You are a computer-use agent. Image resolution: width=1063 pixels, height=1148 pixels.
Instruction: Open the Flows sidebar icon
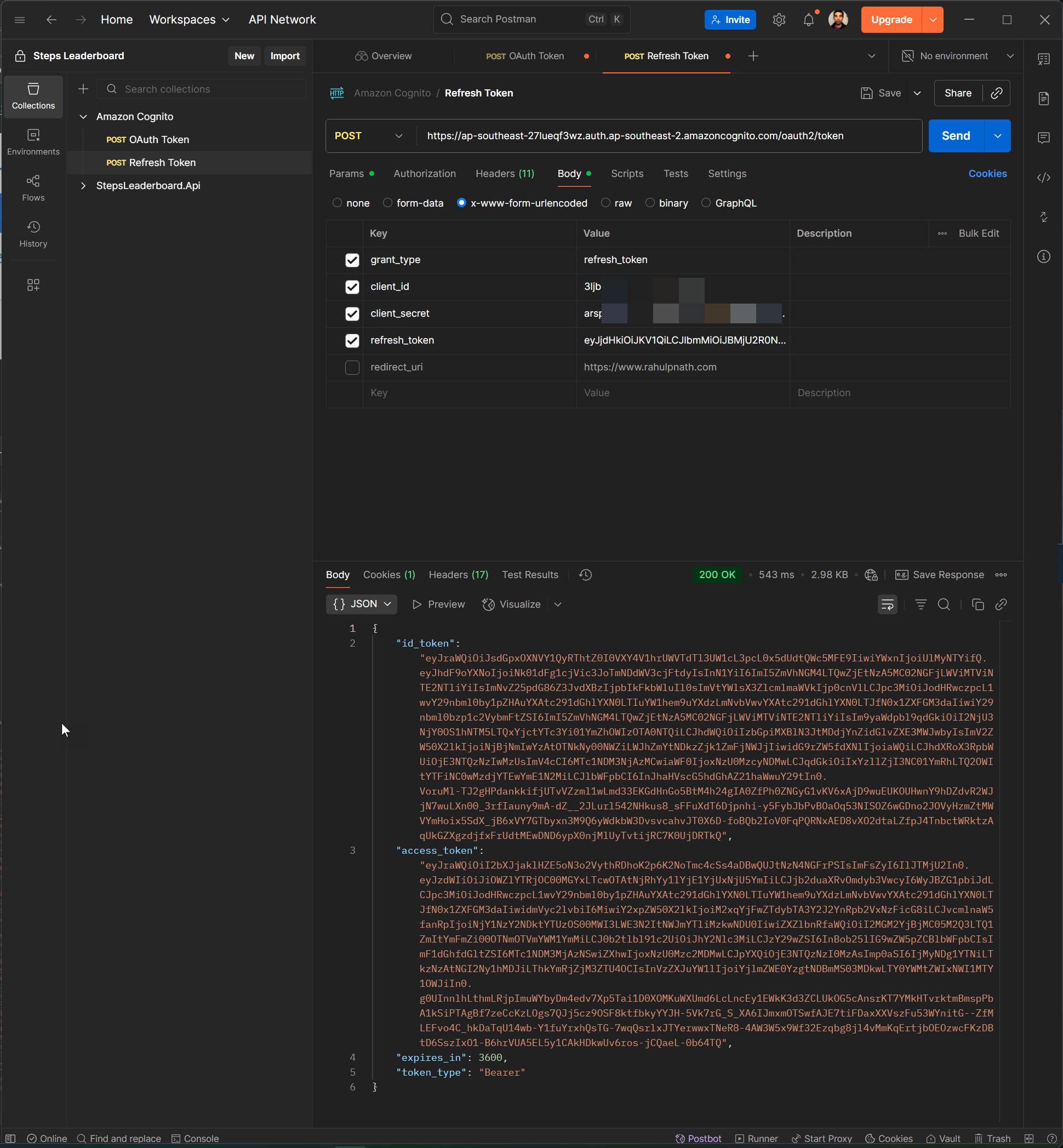[33, 187]
